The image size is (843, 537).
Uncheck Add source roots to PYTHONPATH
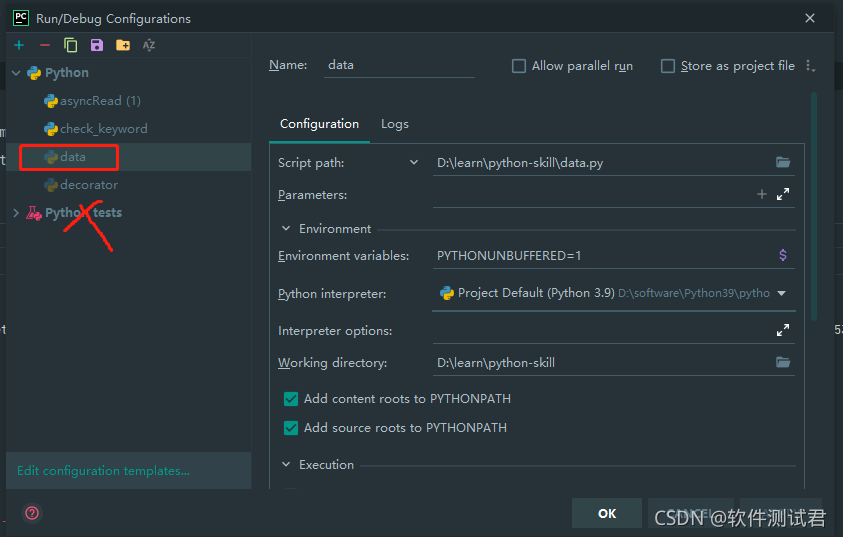click(x=291, y=428)
